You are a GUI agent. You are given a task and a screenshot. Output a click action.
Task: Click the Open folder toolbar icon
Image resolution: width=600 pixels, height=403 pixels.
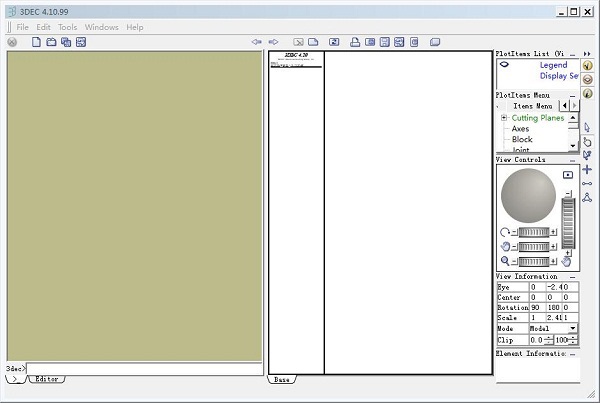[51, 42]
